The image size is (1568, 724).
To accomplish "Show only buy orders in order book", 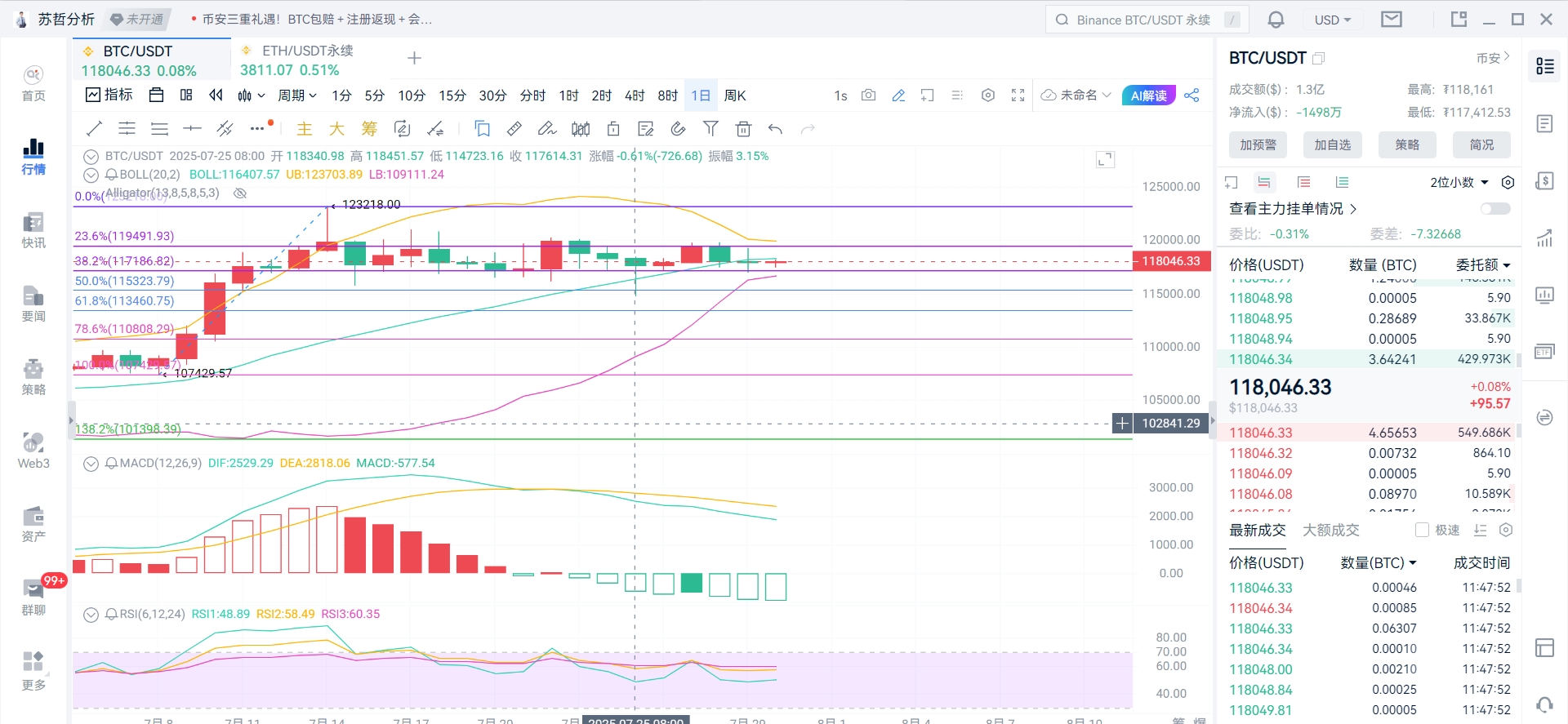I will (1342, 182).
